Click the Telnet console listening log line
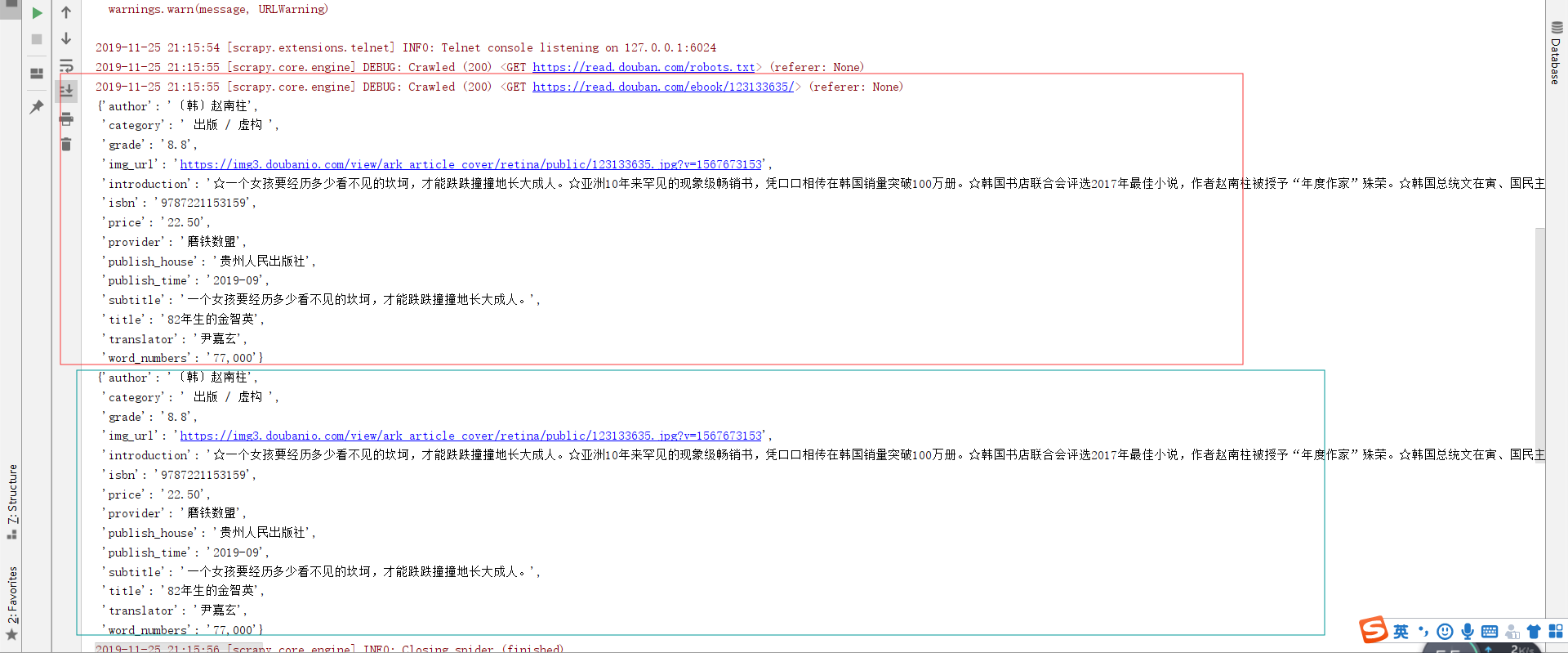The height and width of the screenshot is (653, 1568). point(406,47)
